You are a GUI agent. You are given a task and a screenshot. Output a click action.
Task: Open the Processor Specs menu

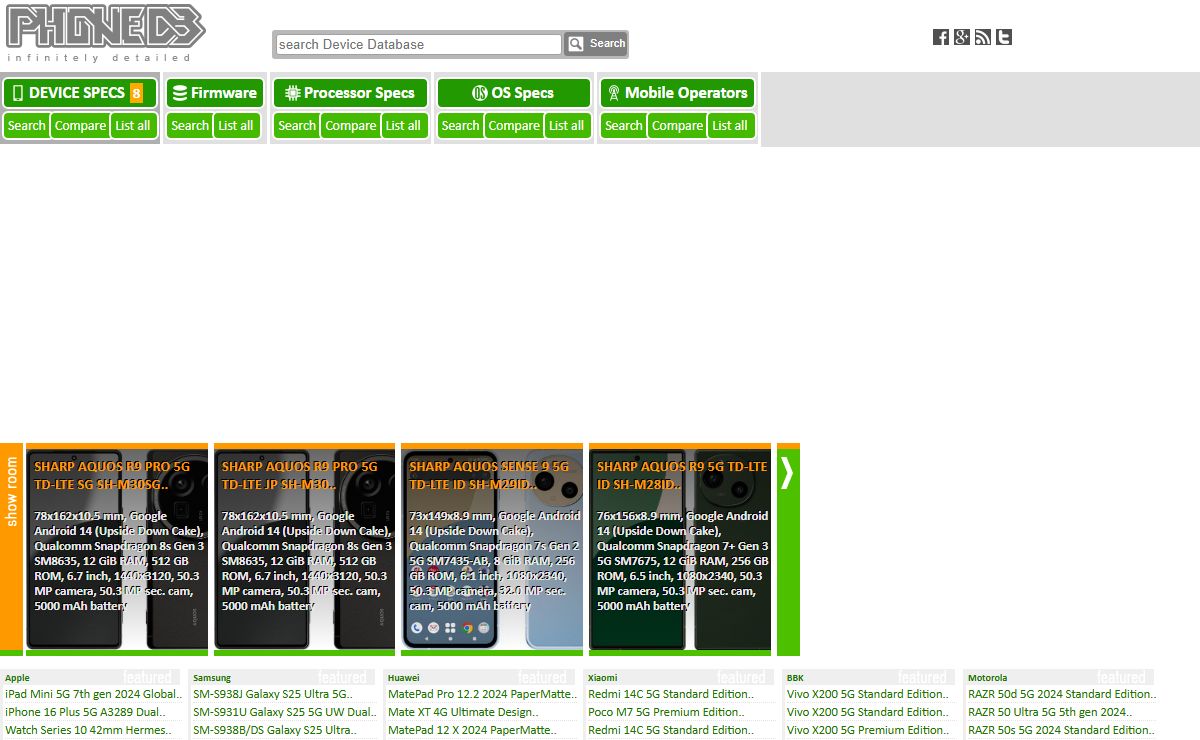click(350, 93)
